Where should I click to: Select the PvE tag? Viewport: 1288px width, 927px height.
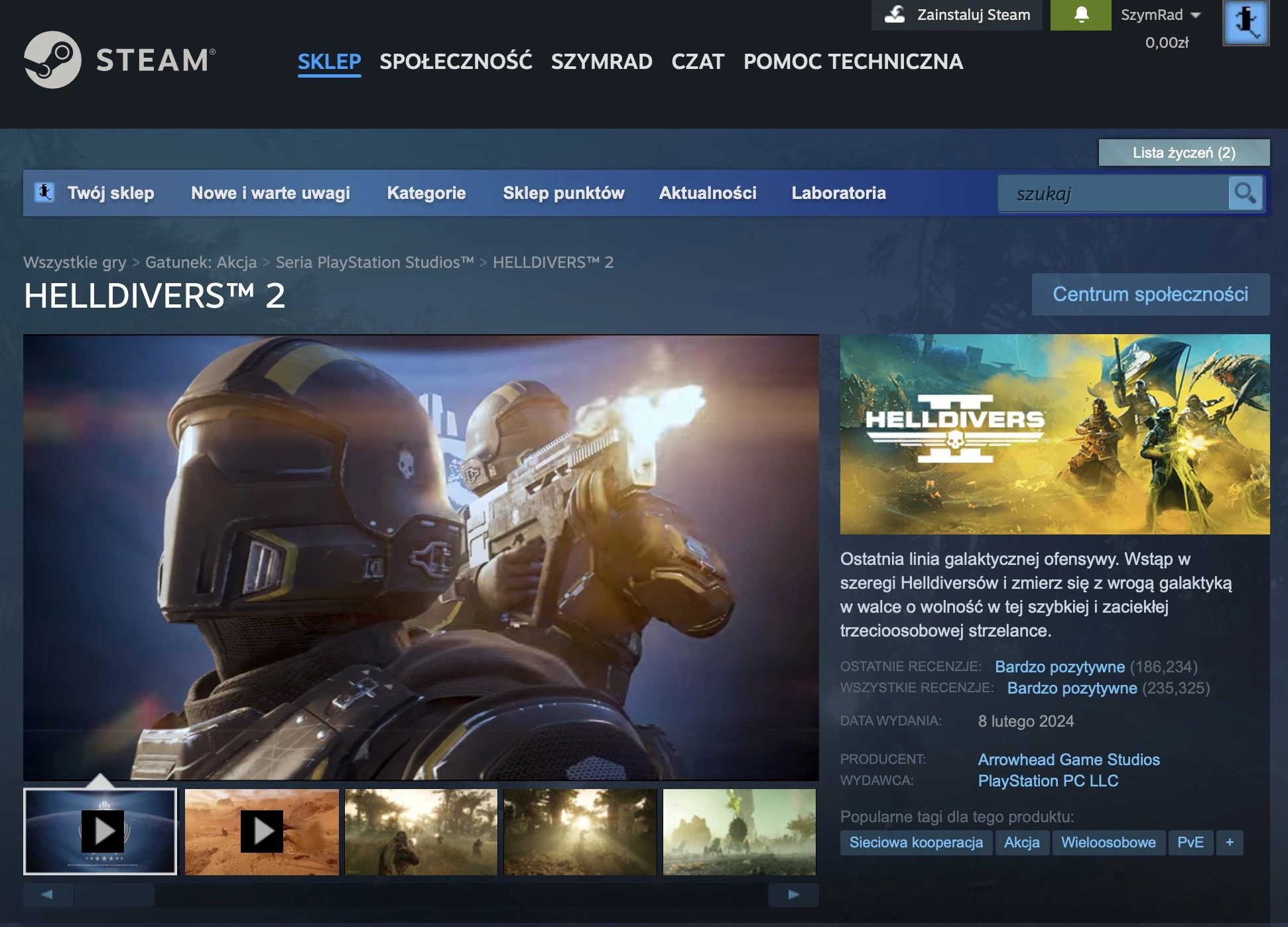[x=1191, y=843]
